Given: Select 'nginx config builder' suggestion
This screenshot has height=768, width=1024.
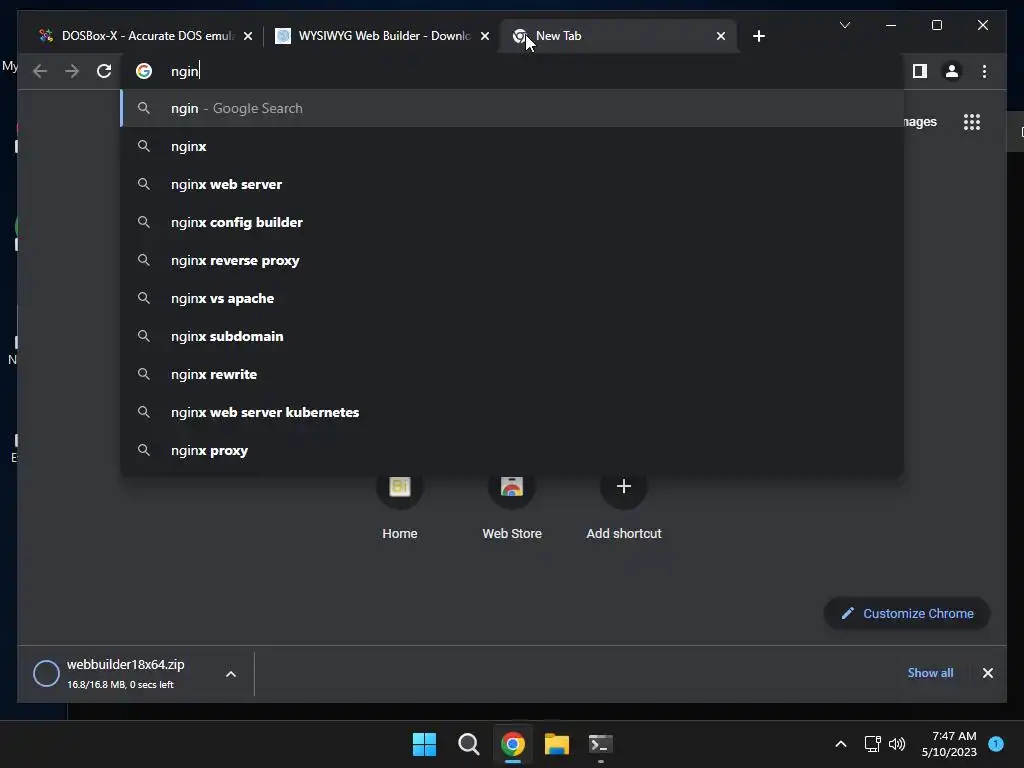Looking at the screenshot, I should pos(513,222).
